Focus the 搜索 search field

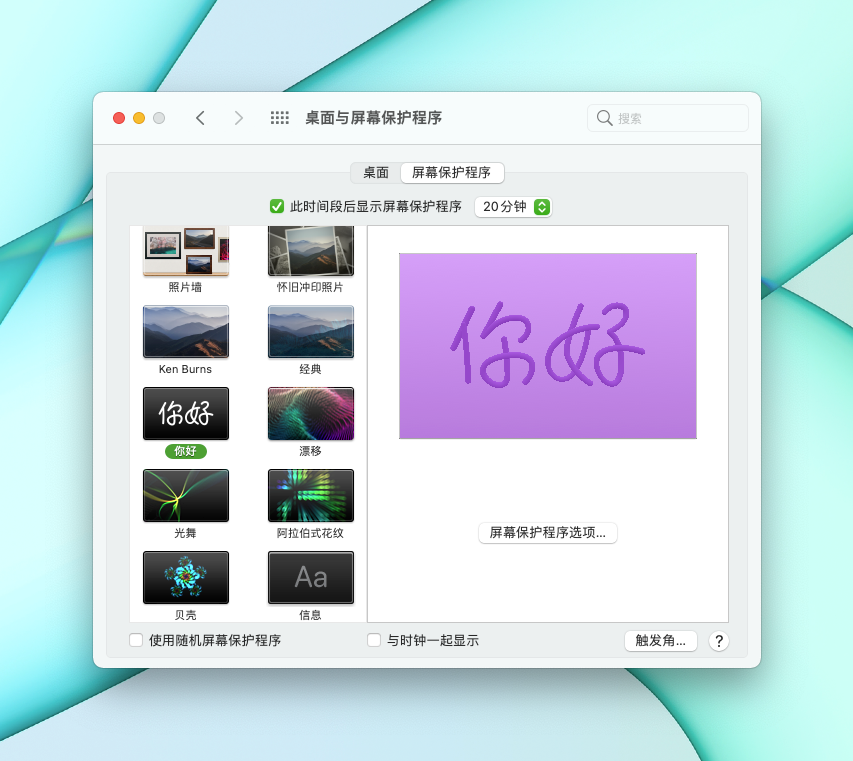667,118
